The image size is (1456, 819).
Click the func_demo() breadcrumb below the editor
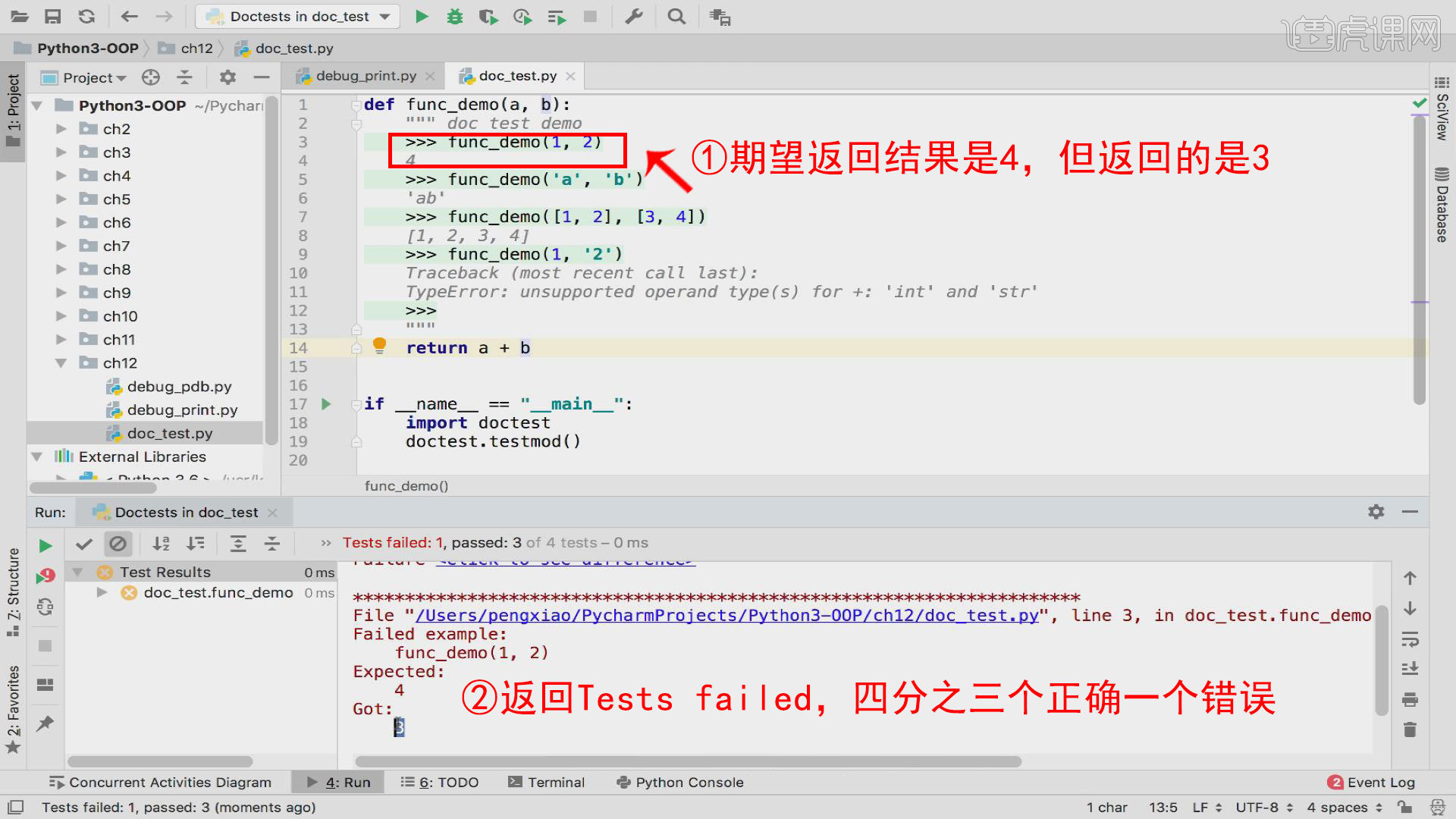[x=406, y=486]
